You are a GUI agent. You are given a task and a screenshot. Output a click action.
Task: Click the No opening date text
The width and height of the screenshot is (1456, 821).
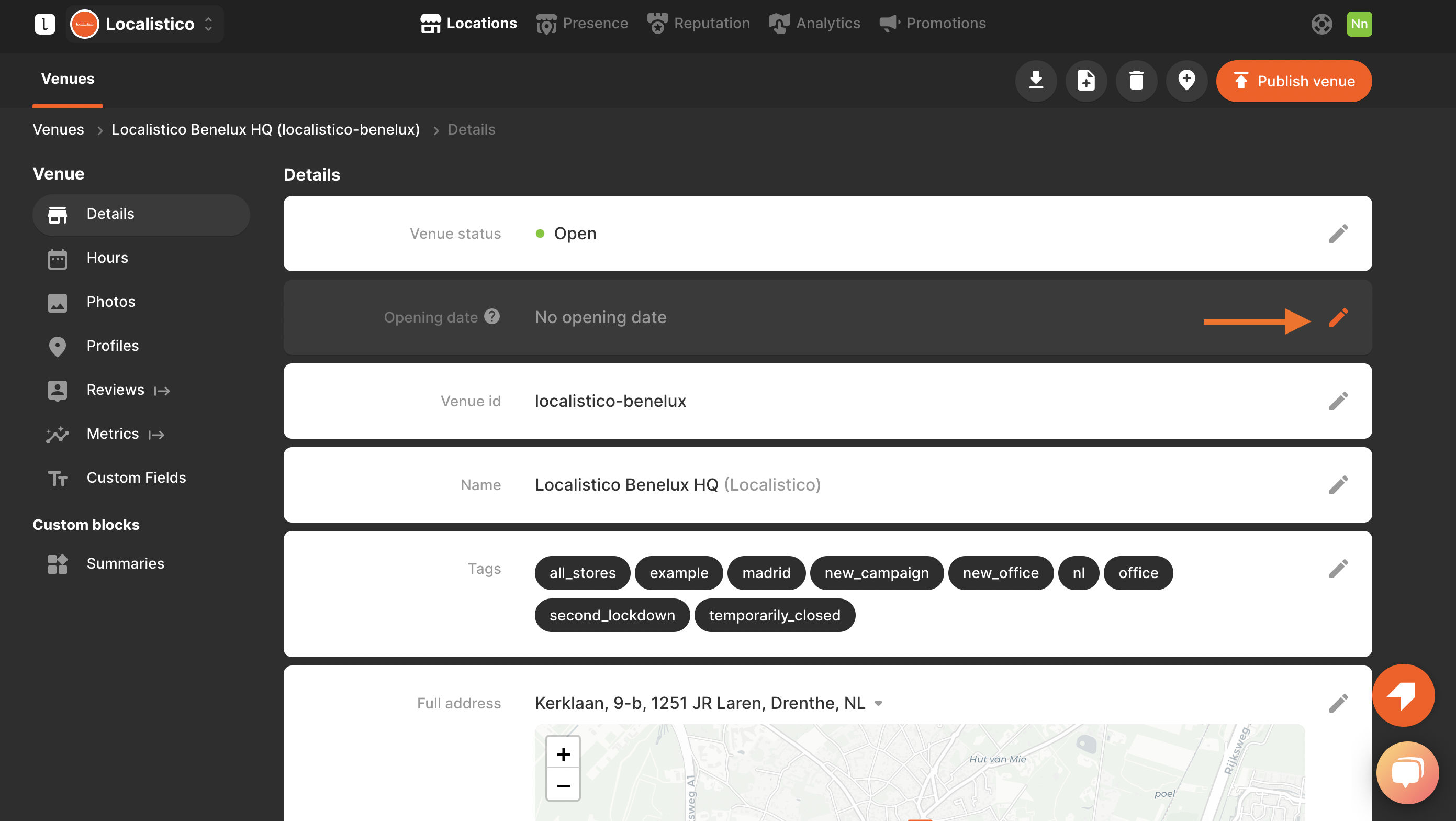(601, 317)
